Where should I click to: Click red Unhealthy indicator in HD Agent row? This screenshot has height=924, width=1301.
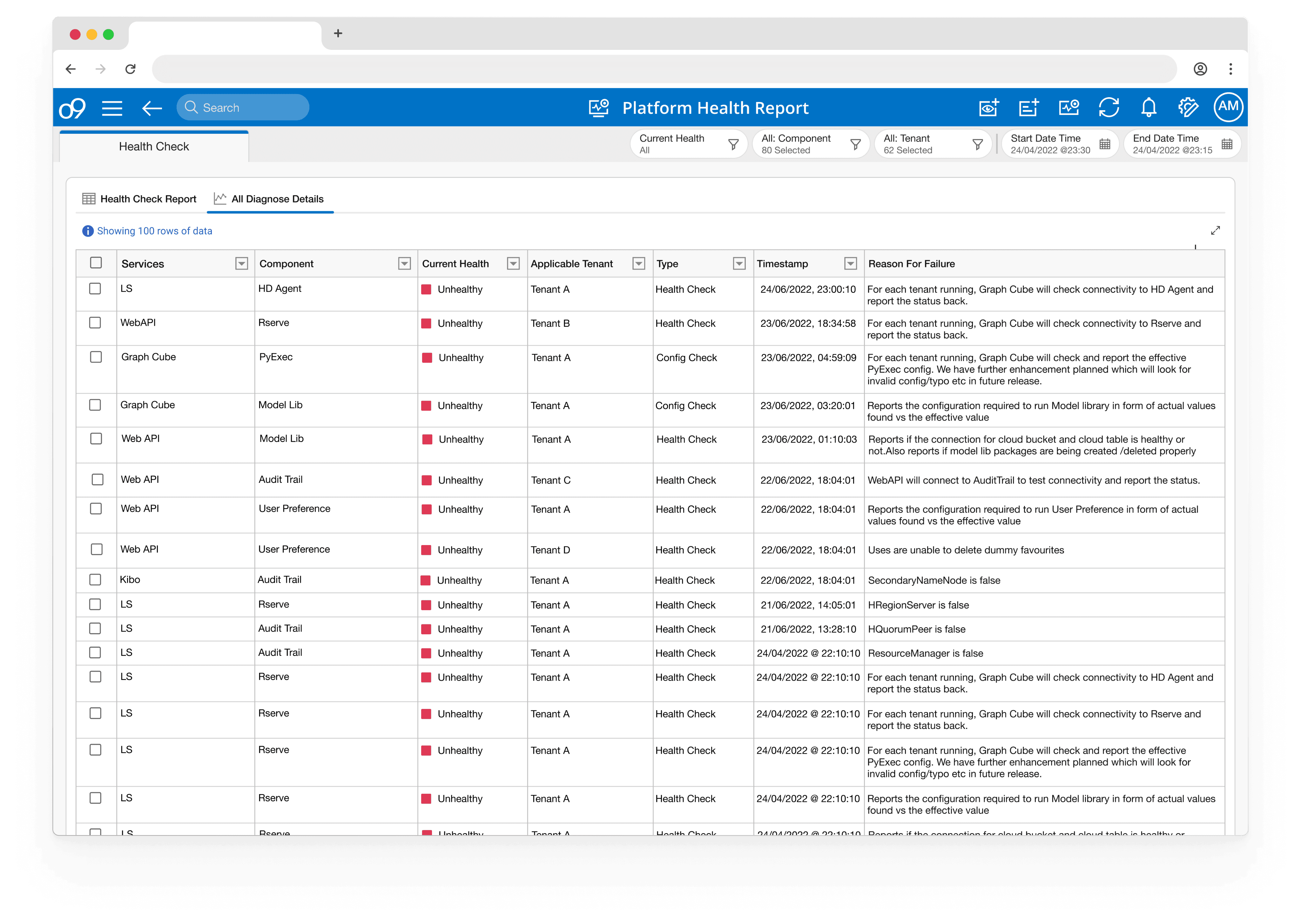click(426, 290)
